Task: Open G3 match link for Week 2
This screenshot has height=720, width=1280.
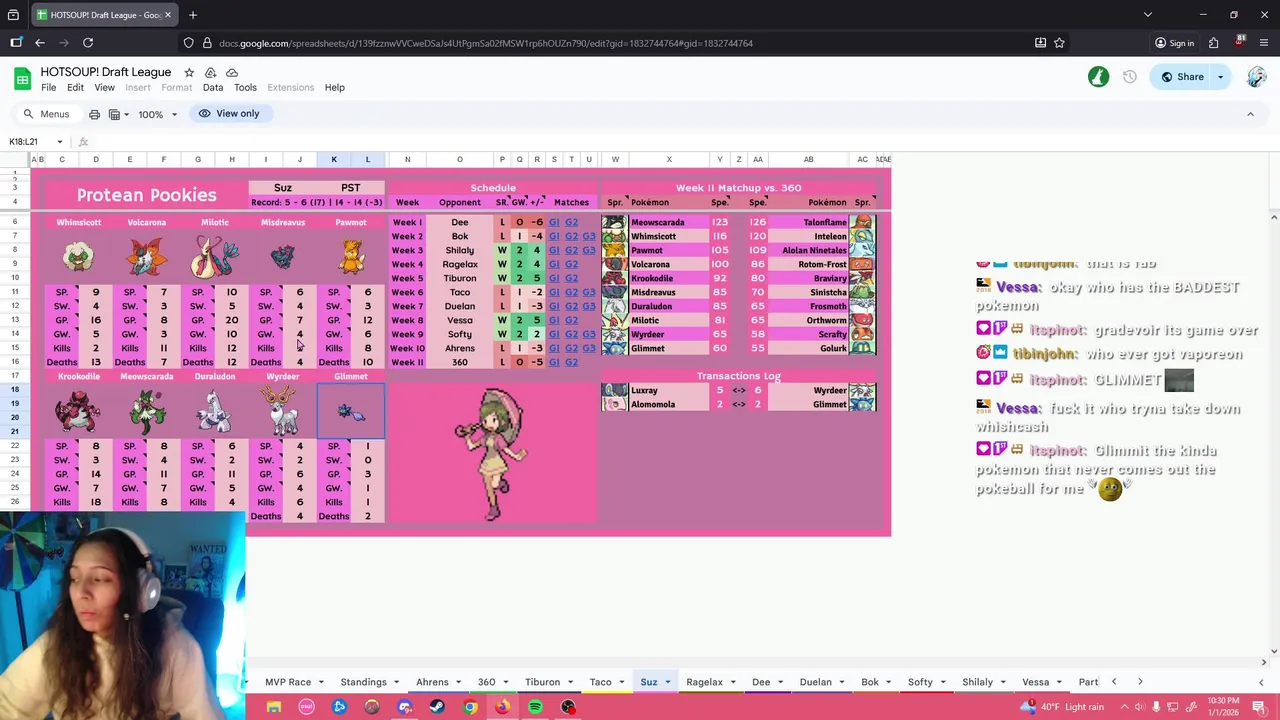Action: tap(589, 236)
